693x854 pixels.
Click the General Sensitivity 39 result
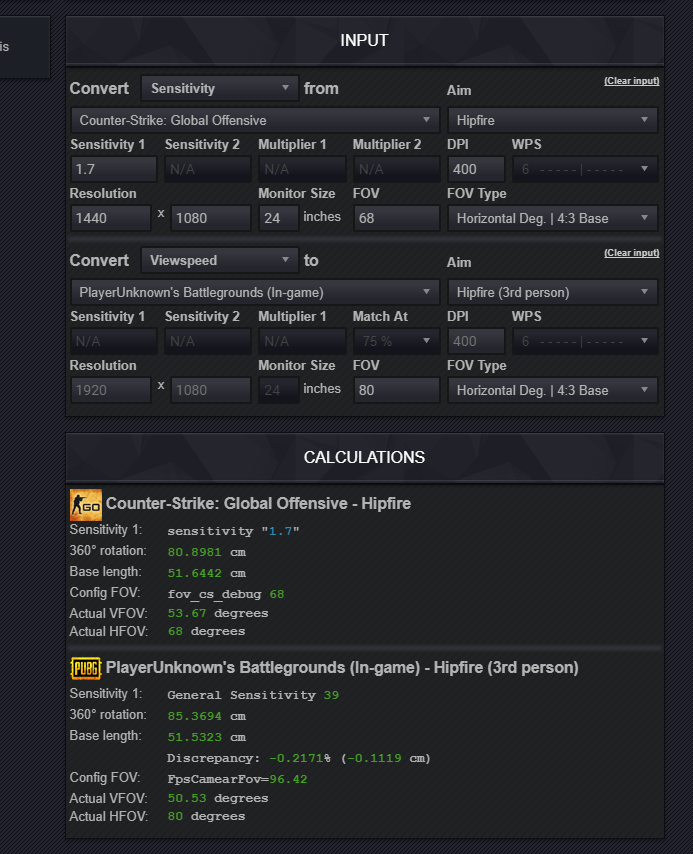click(x=253, y=696)
